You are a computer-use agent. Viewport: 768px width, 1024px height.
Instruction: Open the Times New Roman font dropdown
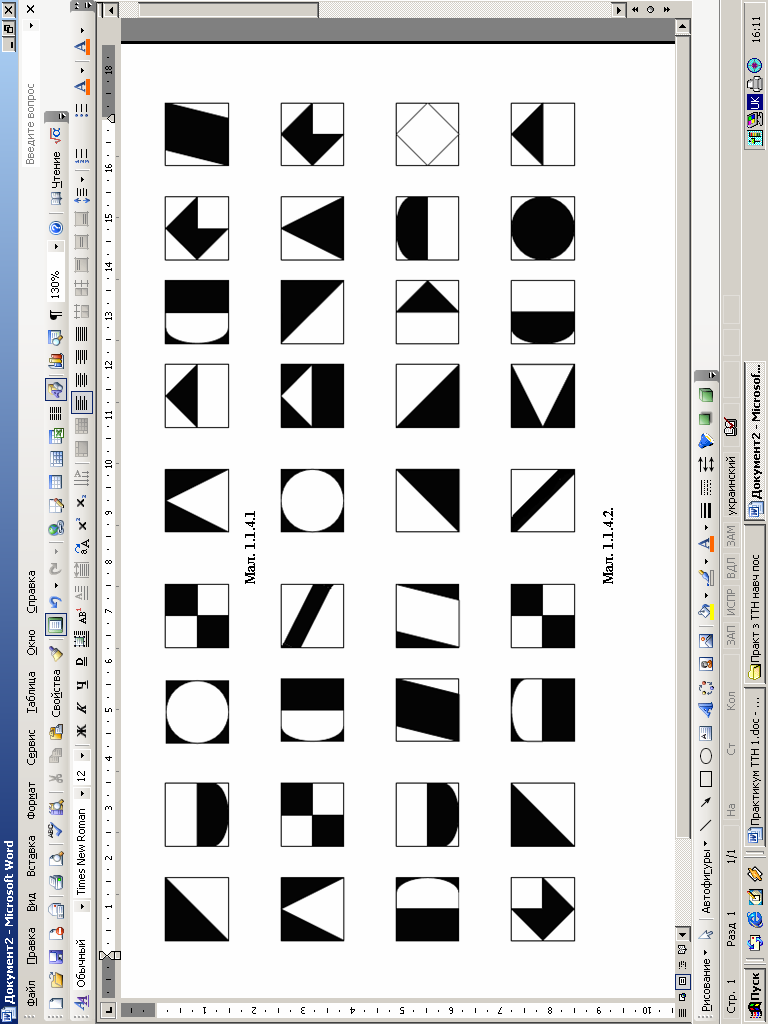(82, 794)
